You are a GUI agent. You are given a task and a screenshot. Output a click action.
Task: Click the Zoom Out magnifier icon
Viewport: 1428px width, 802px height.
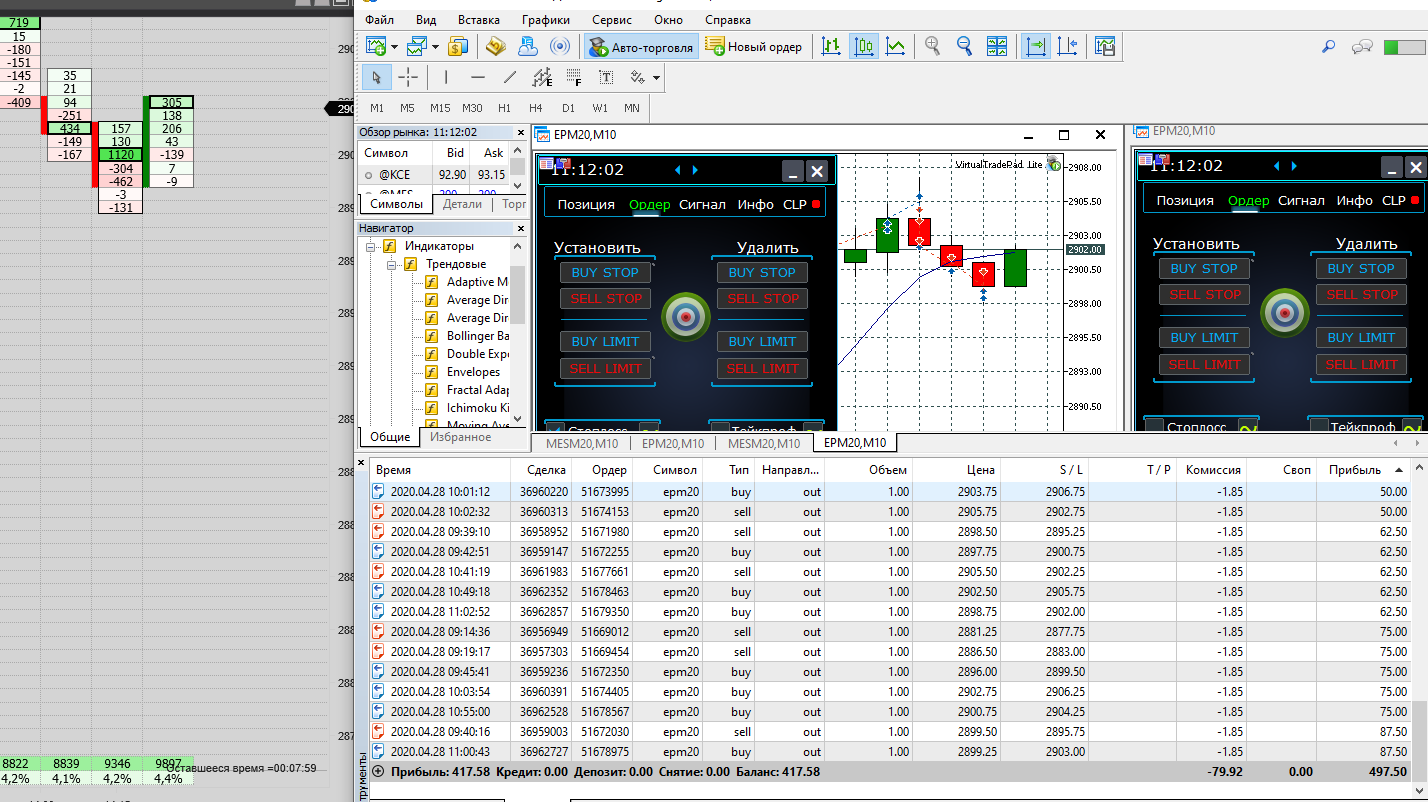point(964,46)
